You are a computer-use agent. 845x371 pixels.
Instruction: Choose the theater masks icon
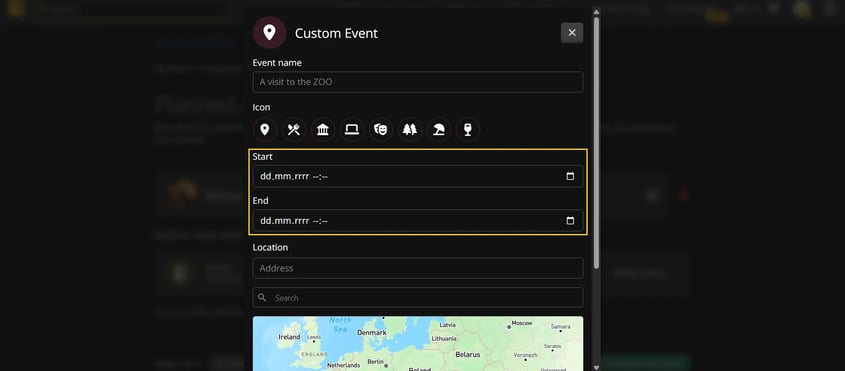[x=381, y=130]
